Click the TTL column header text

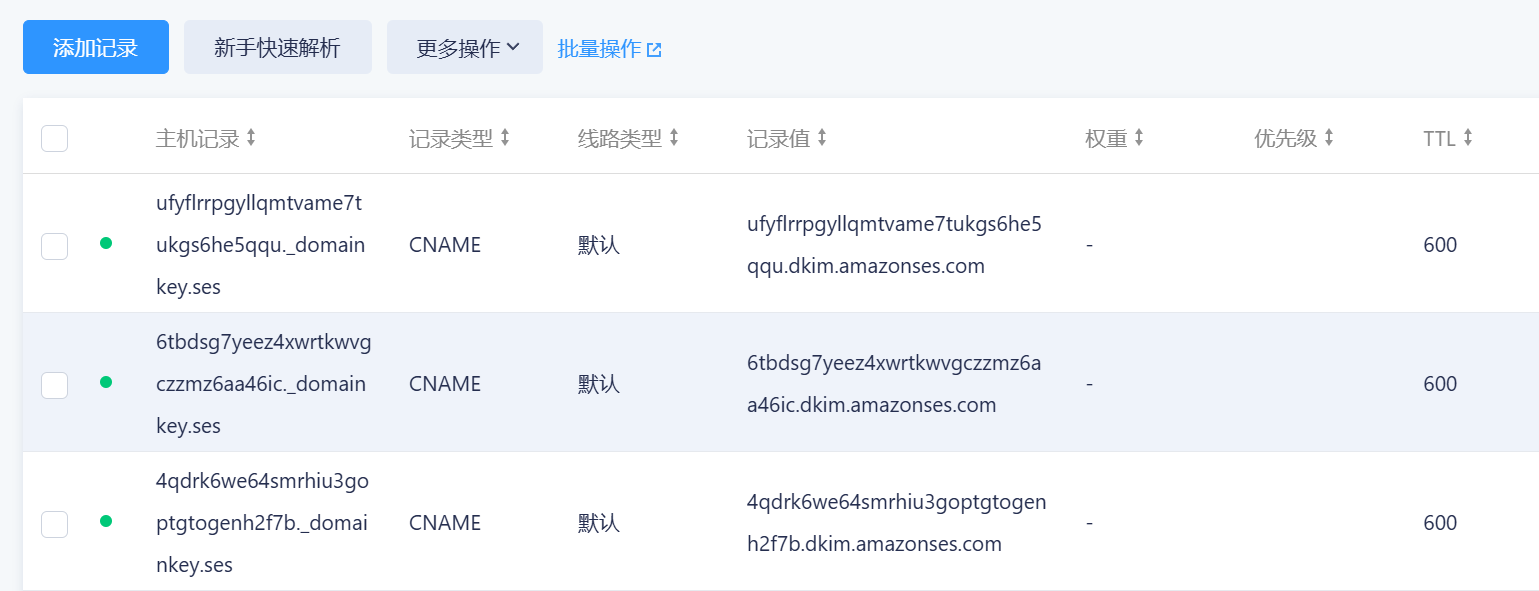pyautogui.click(x=1439, y=138)
